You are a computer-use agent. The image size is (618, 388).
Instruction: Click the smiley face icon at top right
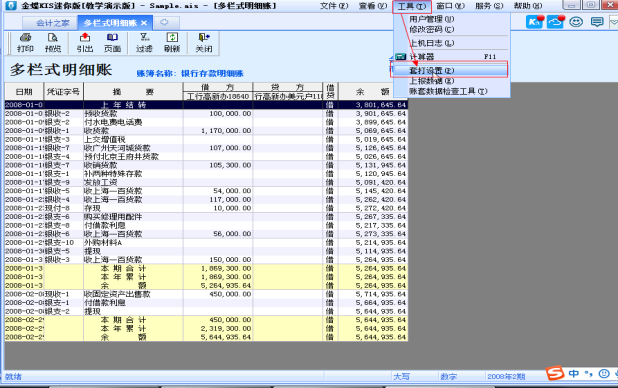pyautogui.click(x=576, y=22)
